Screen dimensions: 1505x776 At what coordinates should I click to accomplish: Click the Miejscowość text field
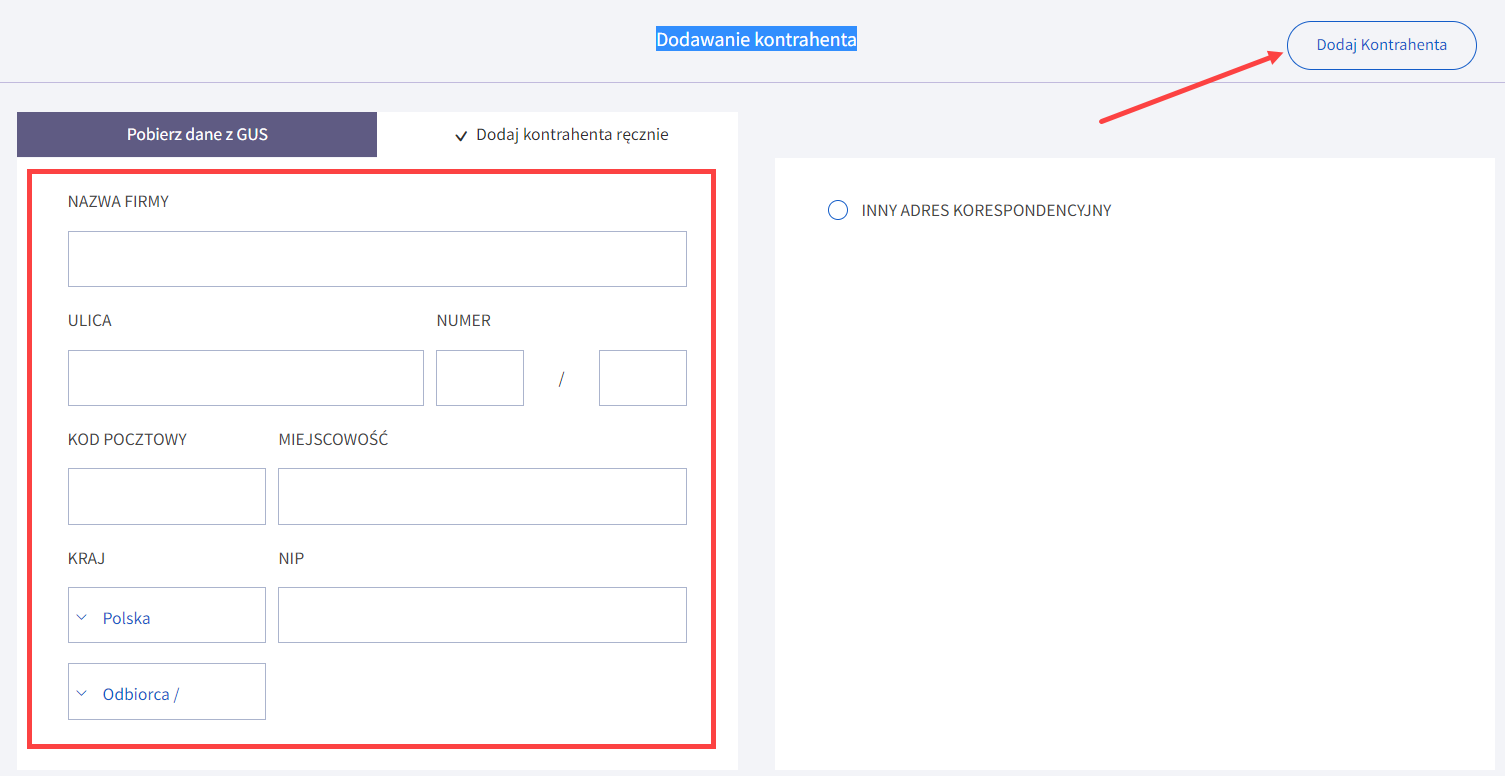coord(482,496)
